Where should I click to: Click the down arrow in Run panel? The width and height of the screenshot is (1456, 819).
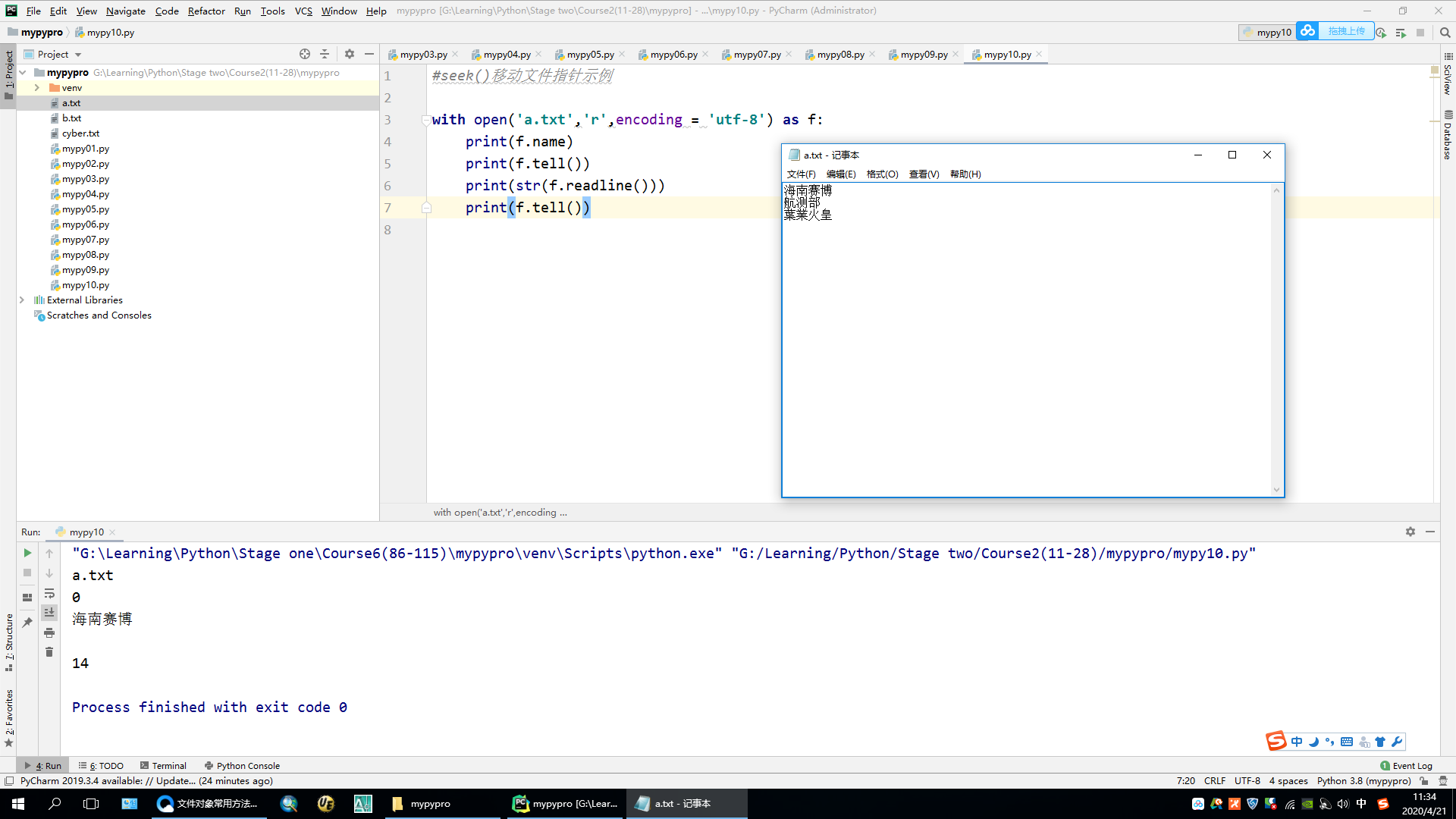49,573
